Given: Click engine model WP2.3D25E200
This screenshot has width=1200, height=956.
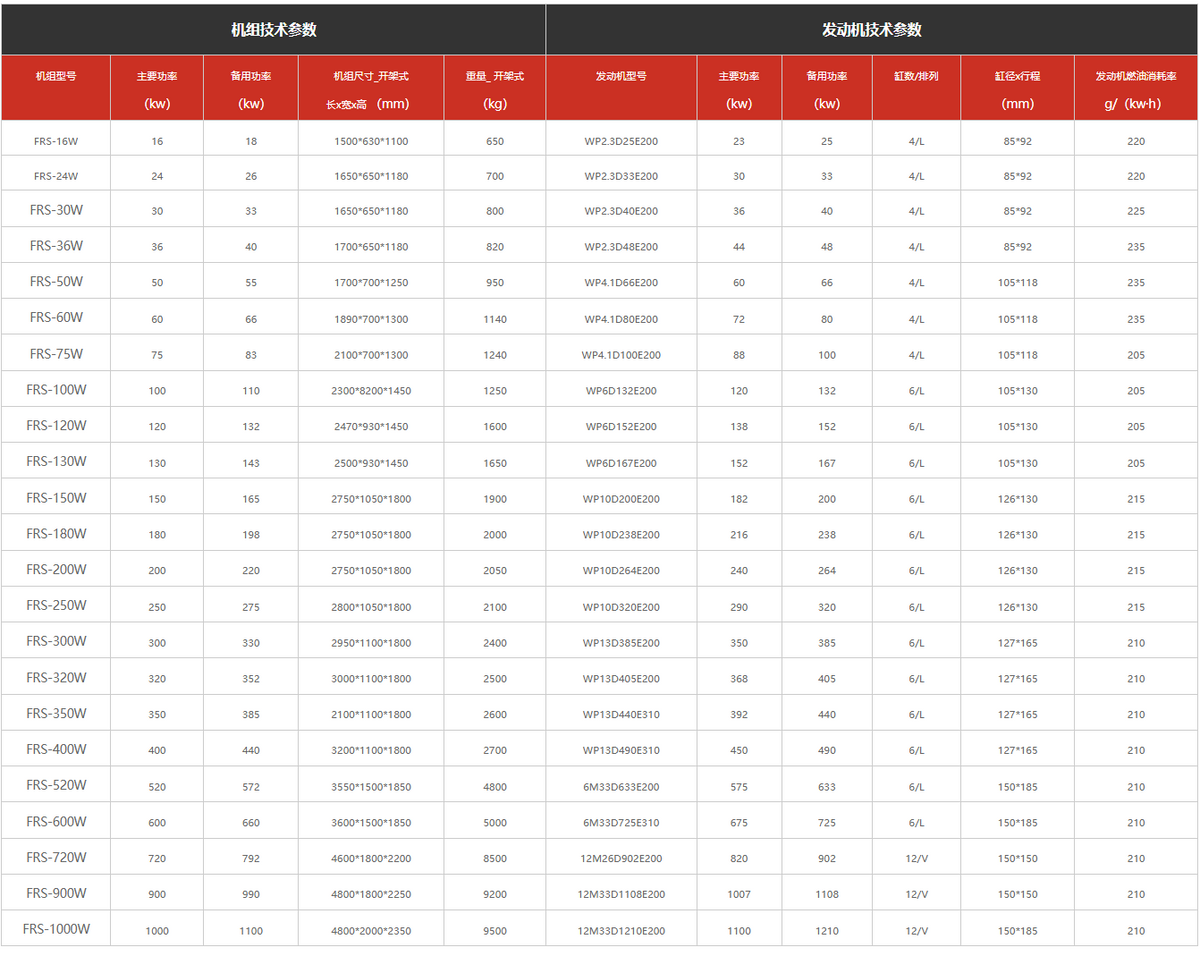Looking at the screenshot, I should click(621, 141).
